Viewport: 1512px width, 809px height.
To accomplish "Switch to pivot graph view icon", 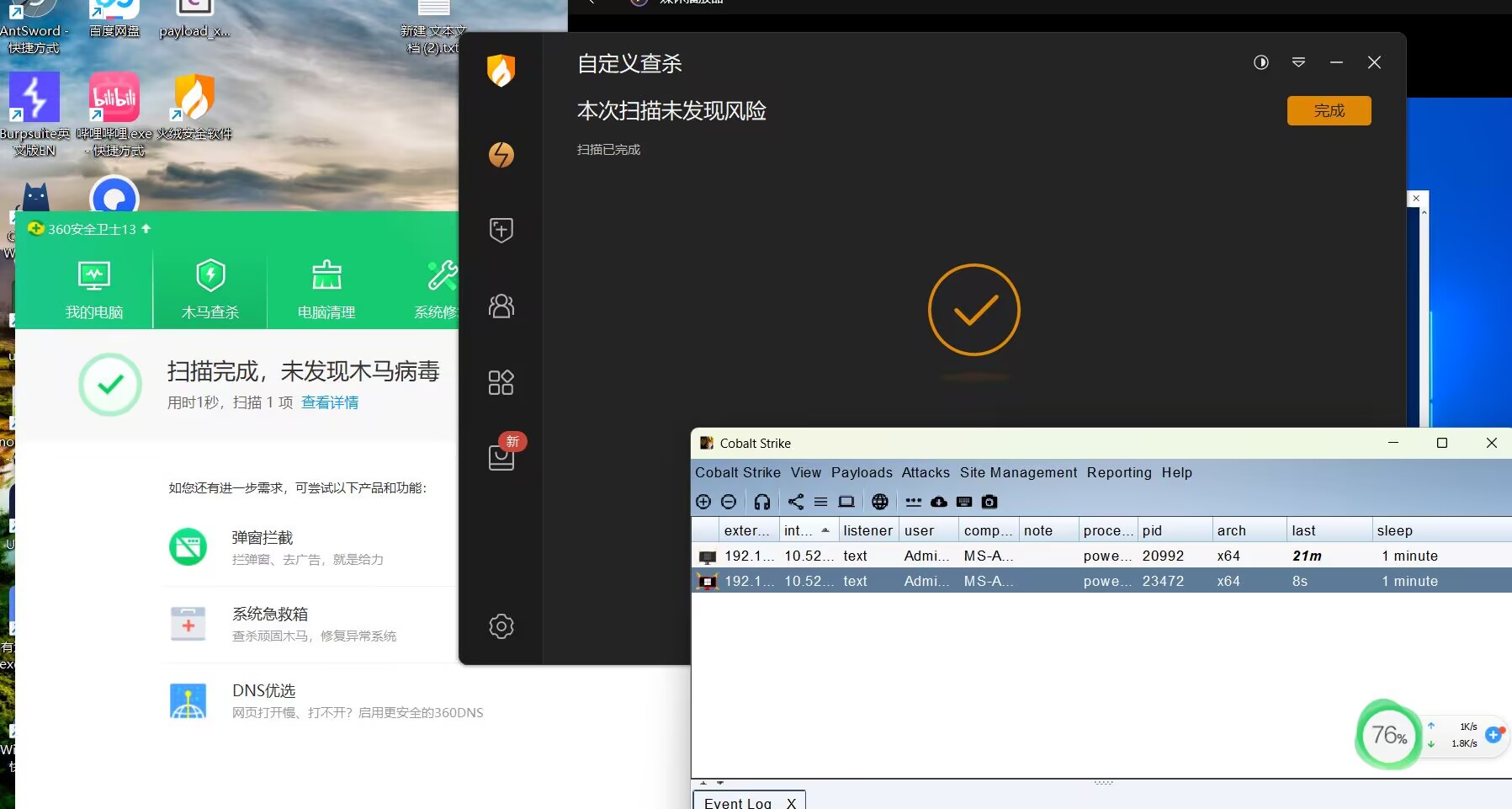I will [796, 502].
